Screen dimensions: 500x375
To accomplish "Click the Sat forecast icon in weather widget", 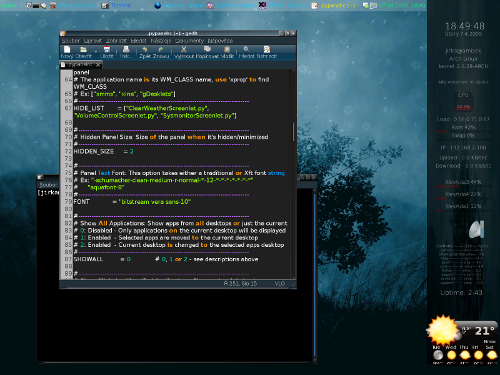I will point(491,355).
